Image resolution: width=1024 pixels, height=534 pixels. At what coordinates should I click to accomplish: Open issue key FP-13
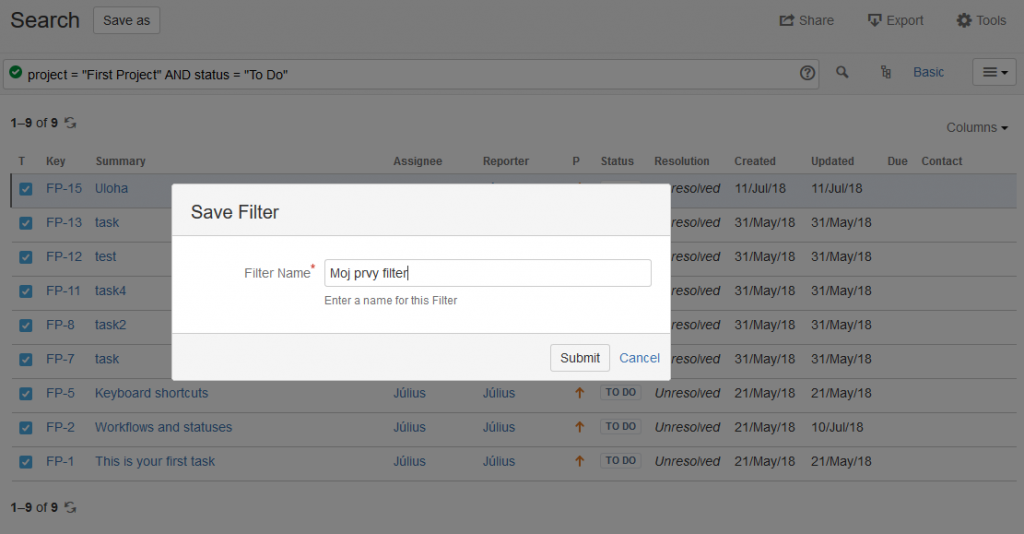point(64,223)
